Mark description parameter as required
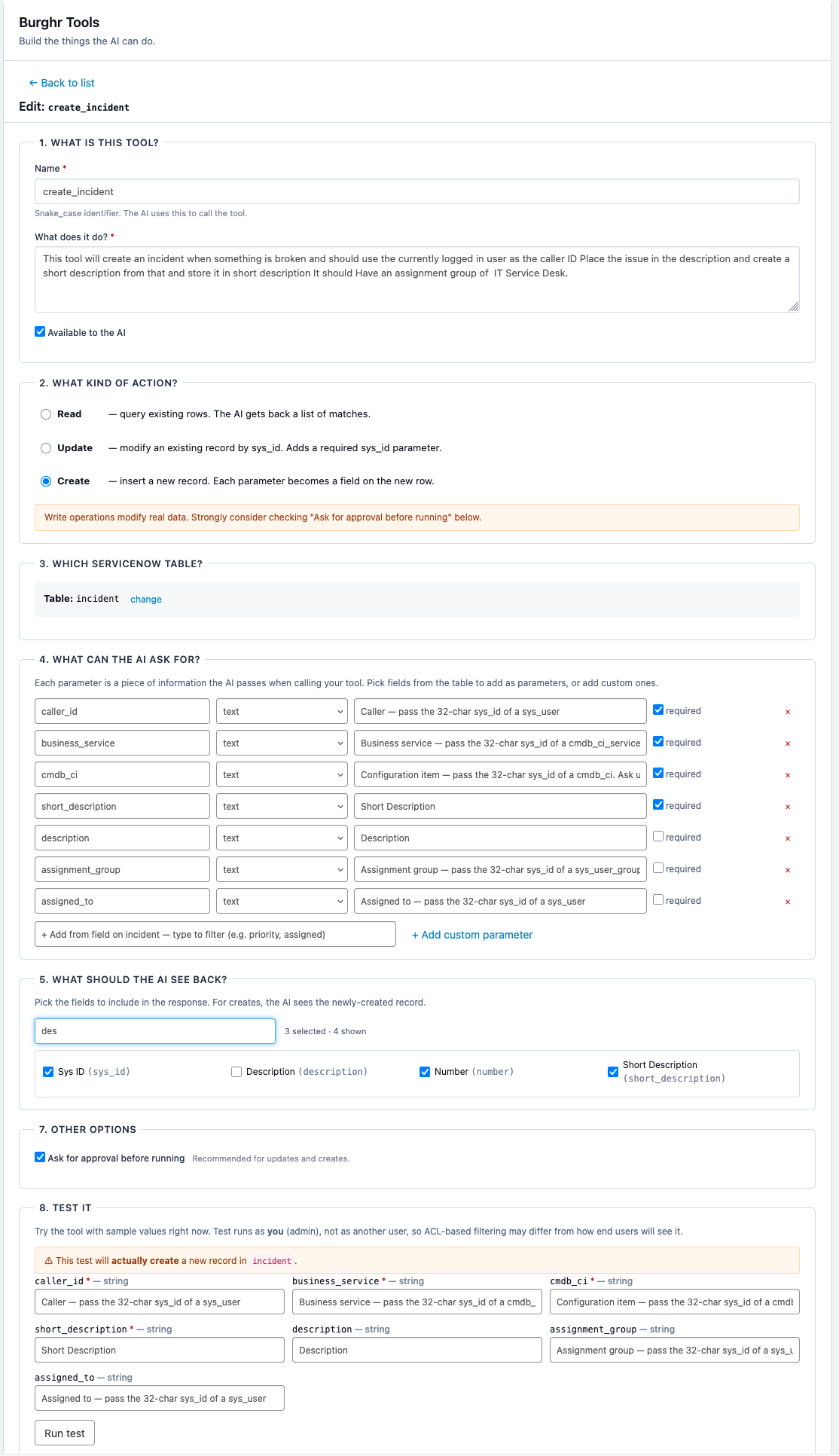The width and height of the screenshot is (839, 1456). pos(658,836)
